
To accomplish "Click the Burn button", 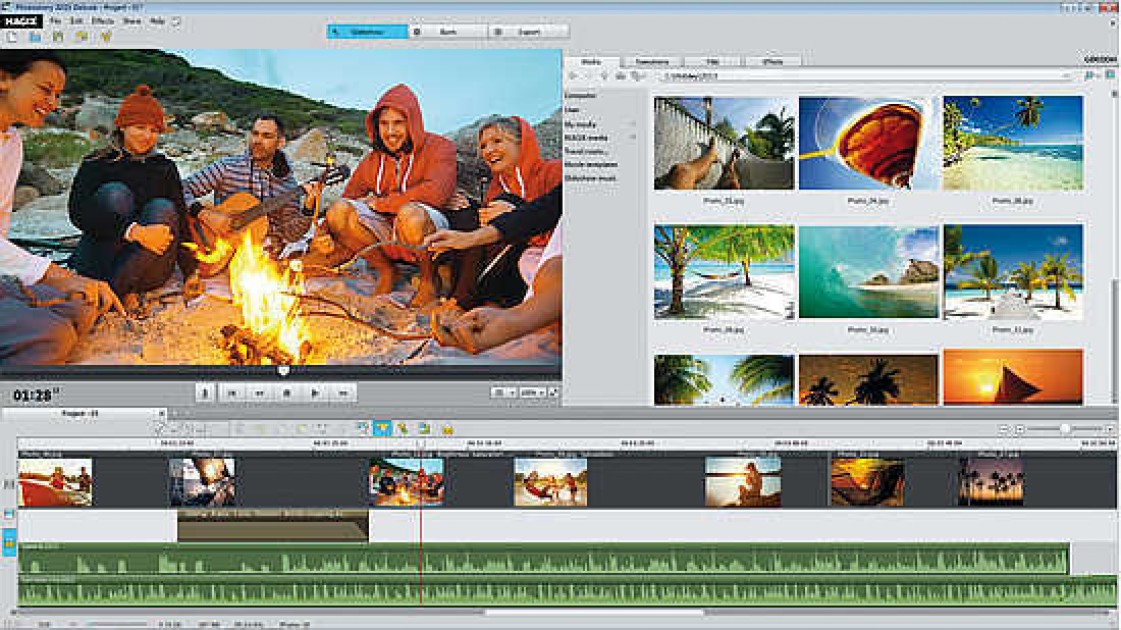I will 448,32.
